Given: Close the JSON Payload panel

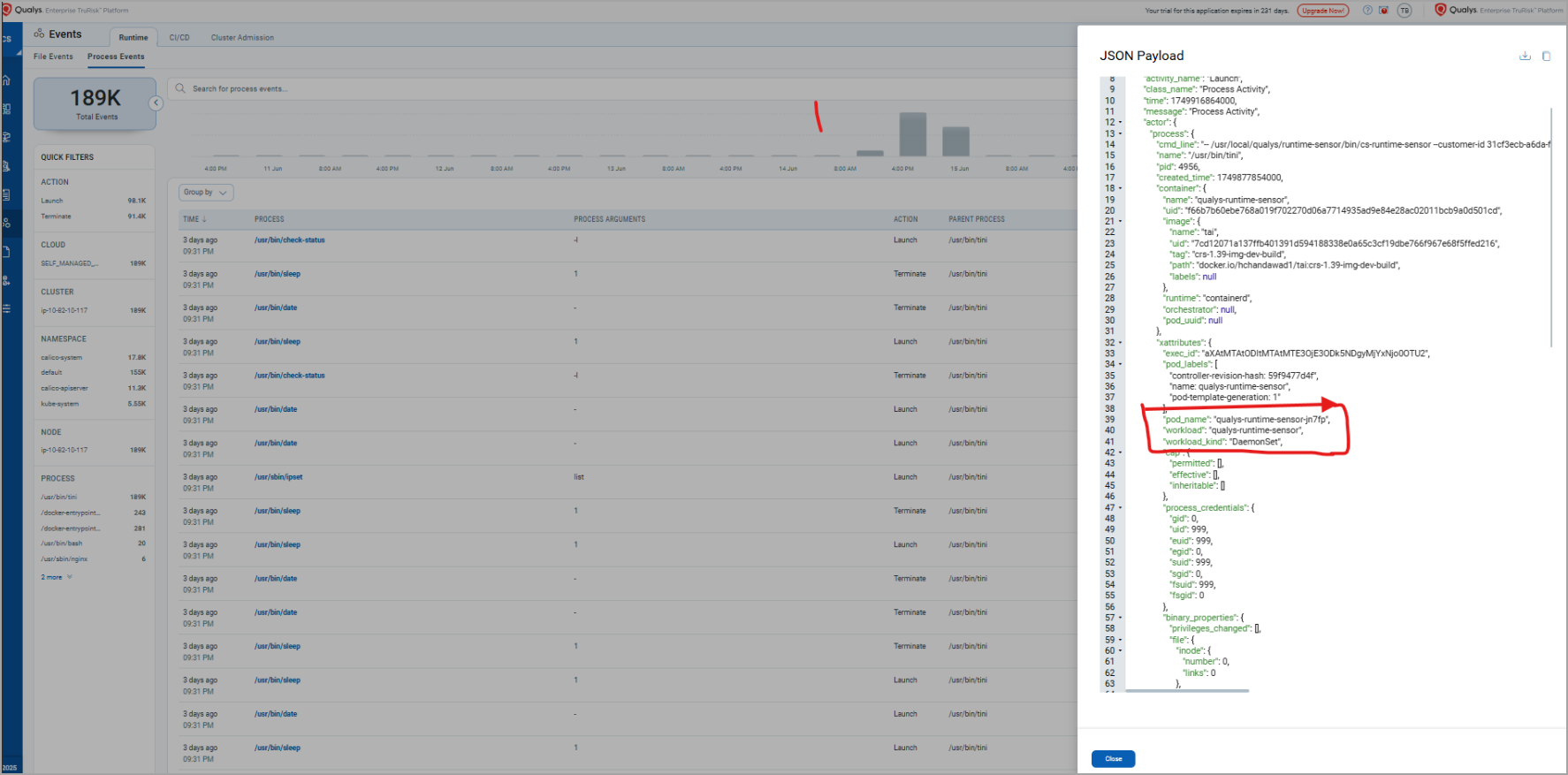Looking at the screenshot, I should pyautogui.click(x=1114, y=758).
